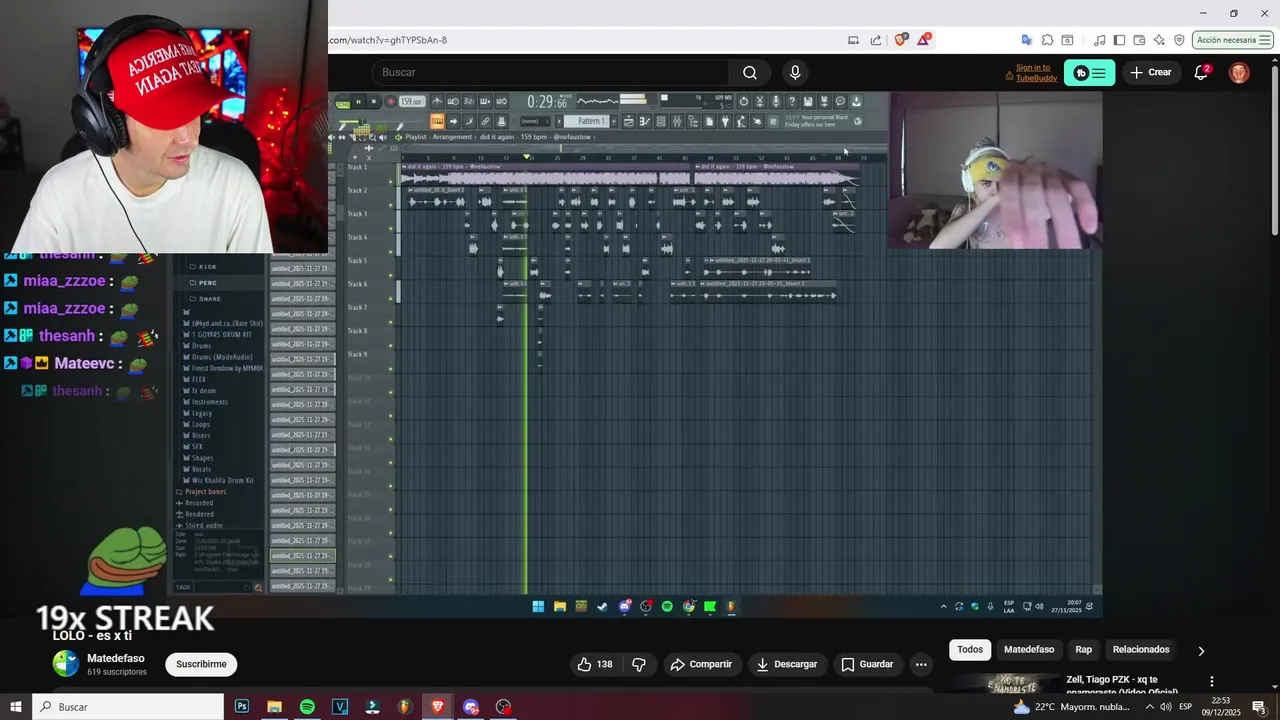The width and height of the screenshot is (1280, 720).
Task: Select the FL Studio link chain icon
Action: (485, 121)
